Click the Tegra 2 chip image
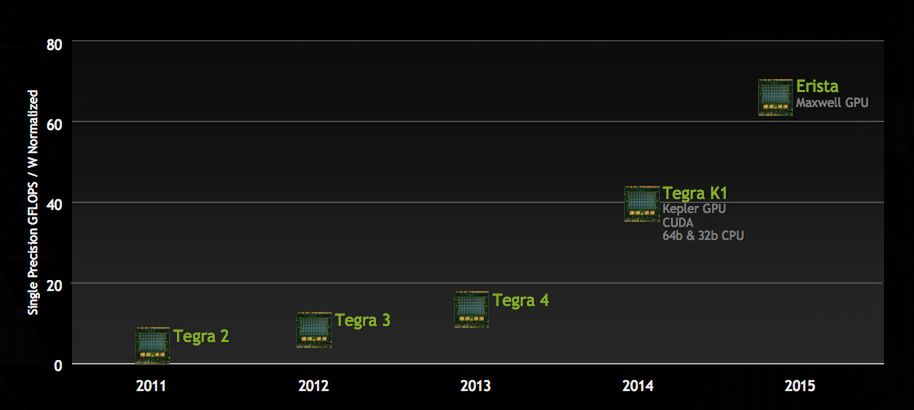The image size is (914, 410). tap(153, 345)
